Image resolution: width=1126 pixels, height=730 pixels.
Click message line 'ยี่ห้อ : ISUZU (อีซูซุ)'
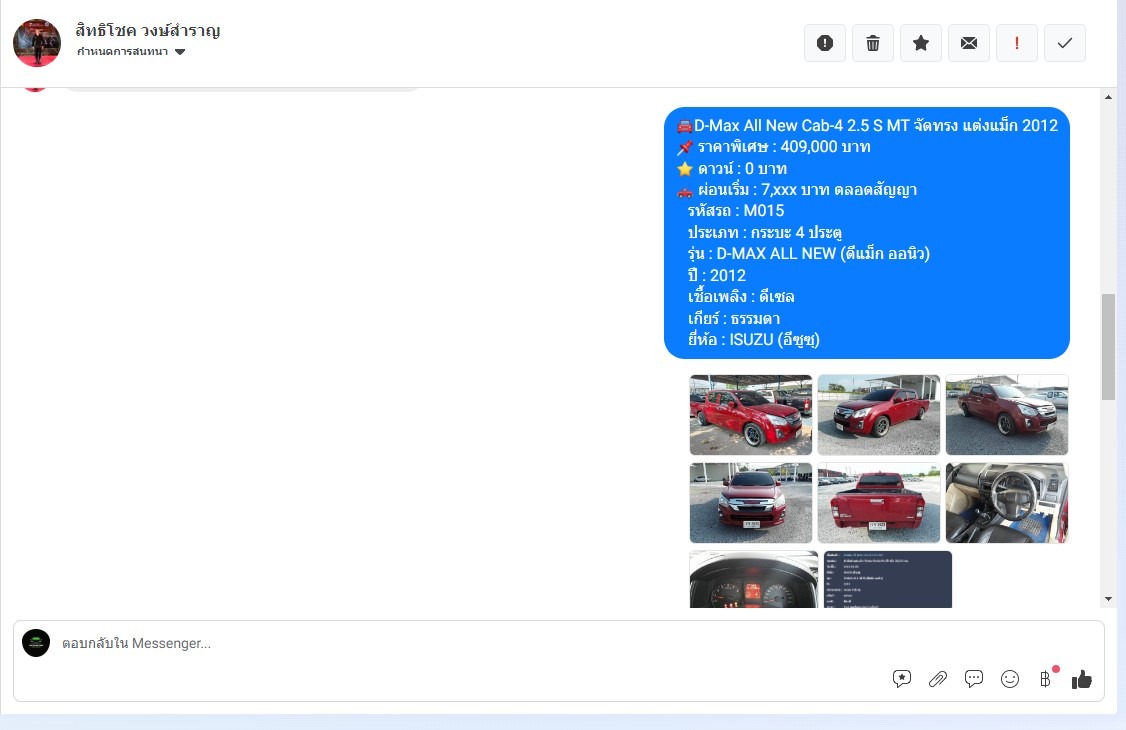coord(753,340)
